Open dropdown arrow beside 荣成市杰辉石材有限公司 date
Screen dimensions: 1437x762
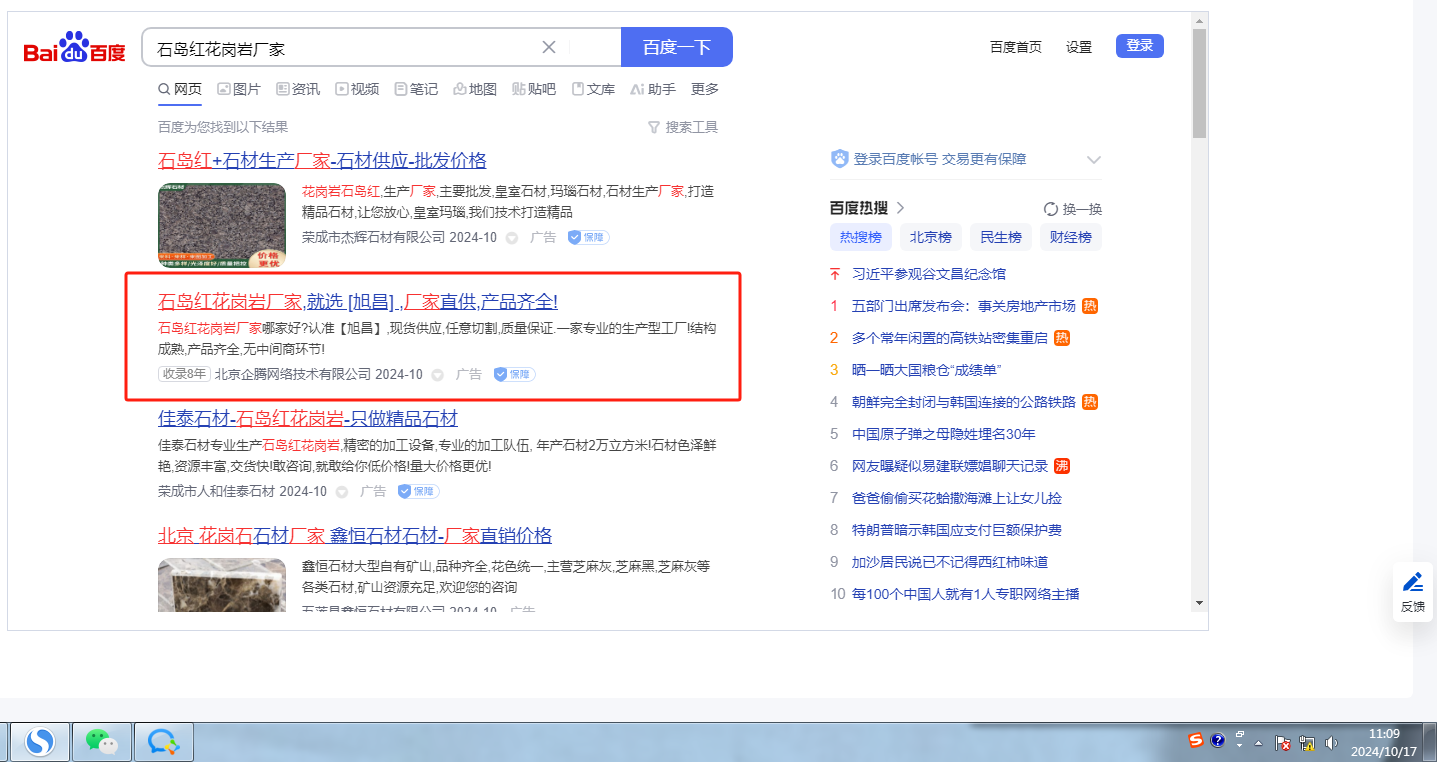511,238
